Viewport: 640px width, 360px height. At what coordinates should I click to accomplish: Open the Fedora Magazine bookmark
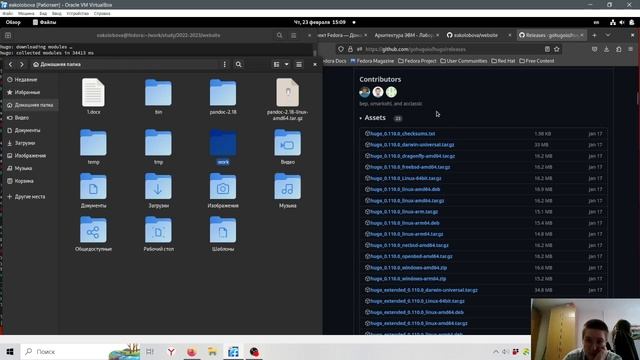(372, 61)
